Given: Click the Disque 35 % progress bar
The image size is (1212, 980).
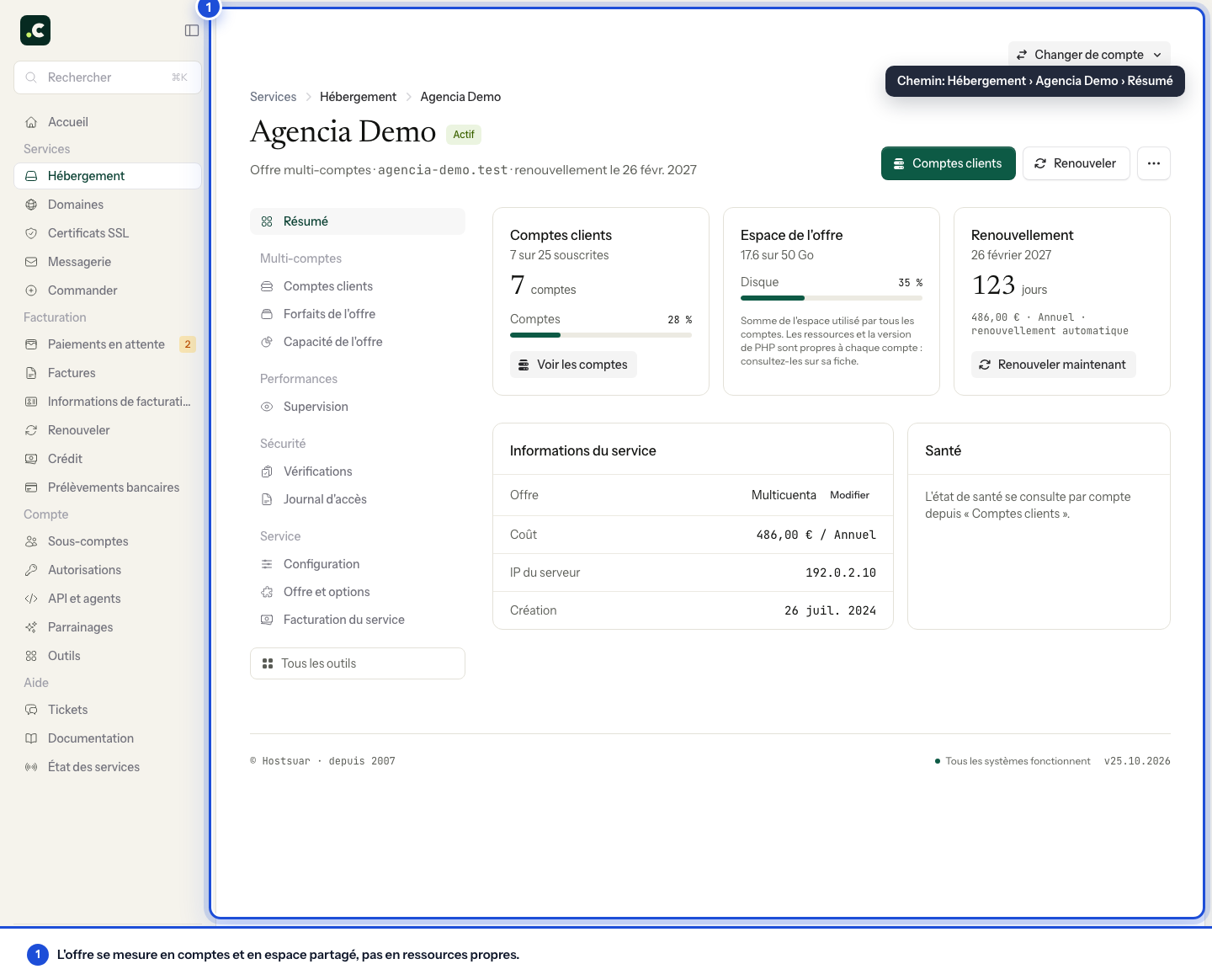Looking at the screenshot, I should pos(832,298).
